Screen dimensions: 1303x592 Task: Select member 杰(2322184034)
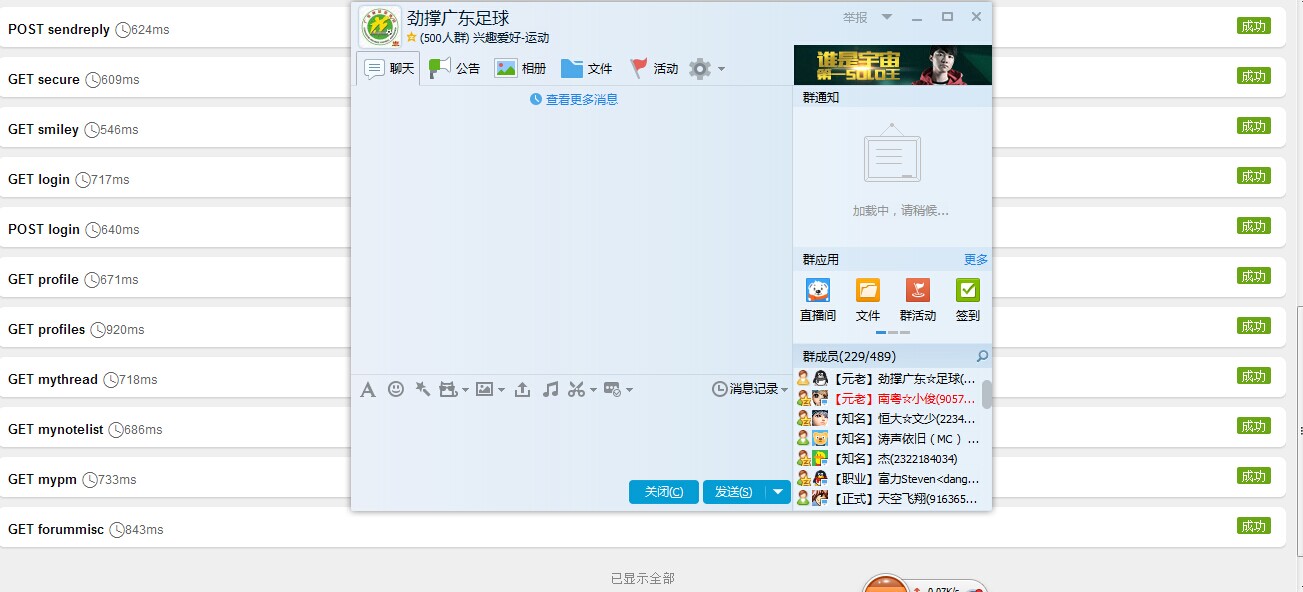(887, 458)
